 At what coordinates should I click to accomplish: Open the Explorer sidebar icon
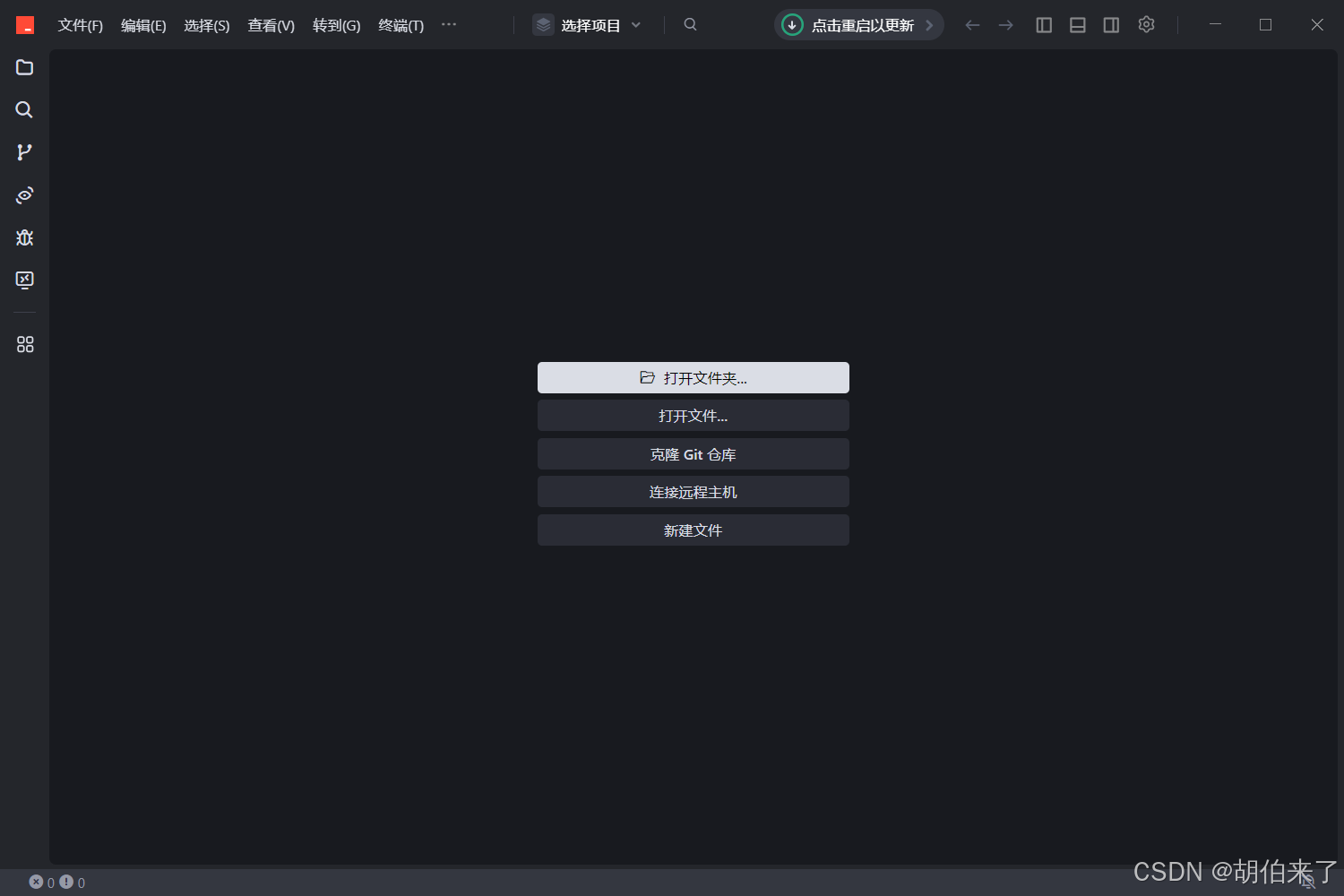pos(24,67)
